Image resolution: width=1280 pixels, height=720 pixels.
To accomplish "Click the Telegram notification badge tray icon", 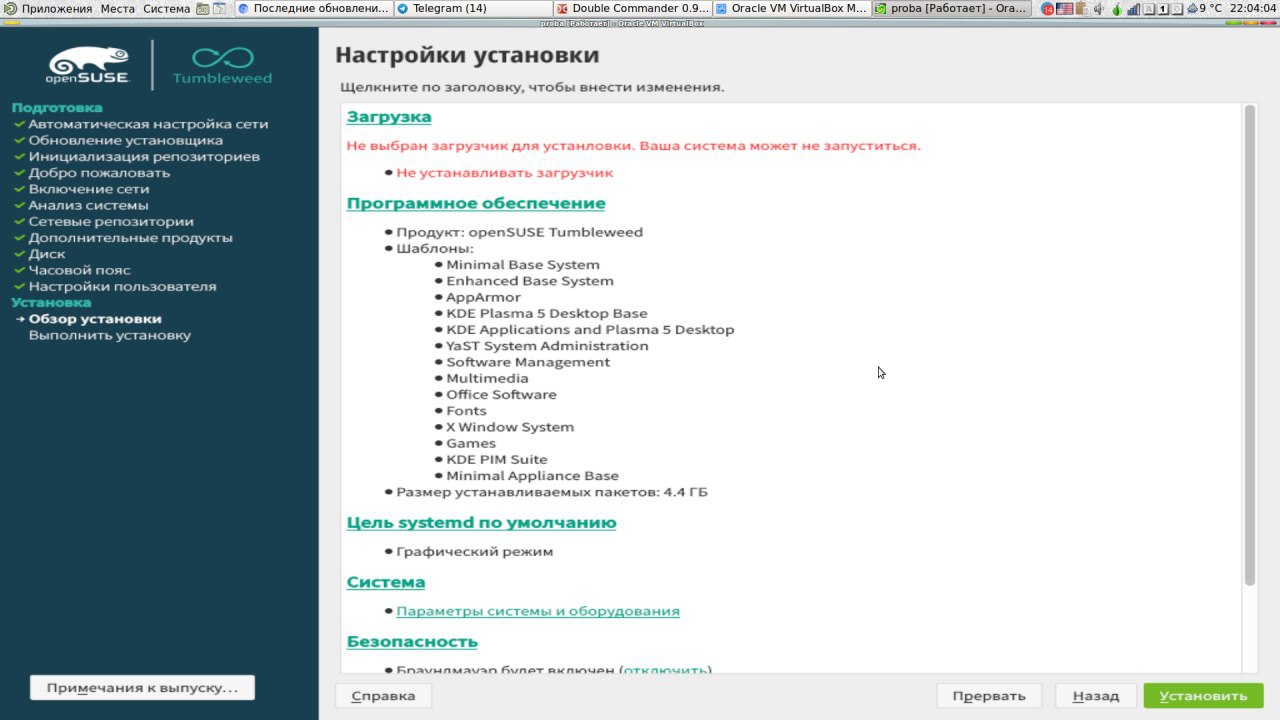I will [x=1048, y=9].
